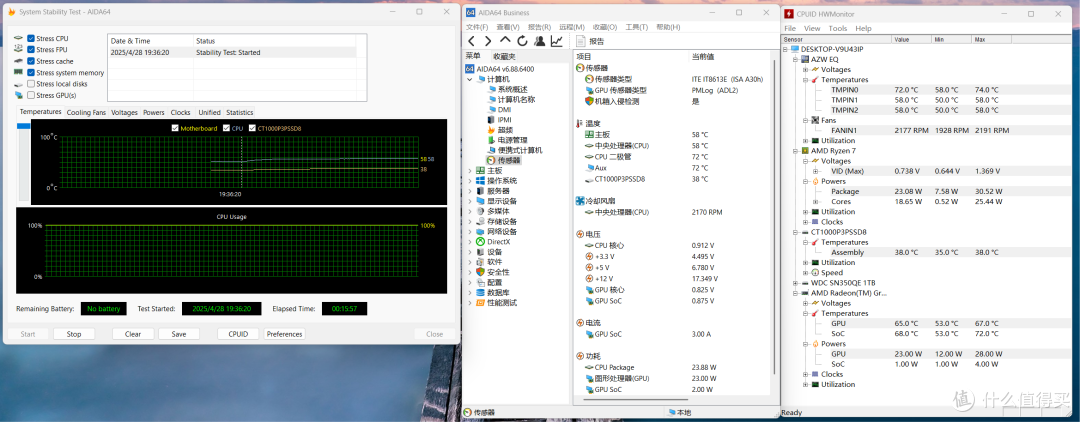Select 计算机名称 in the AIDA64 tree

click(x=517, y=99)
